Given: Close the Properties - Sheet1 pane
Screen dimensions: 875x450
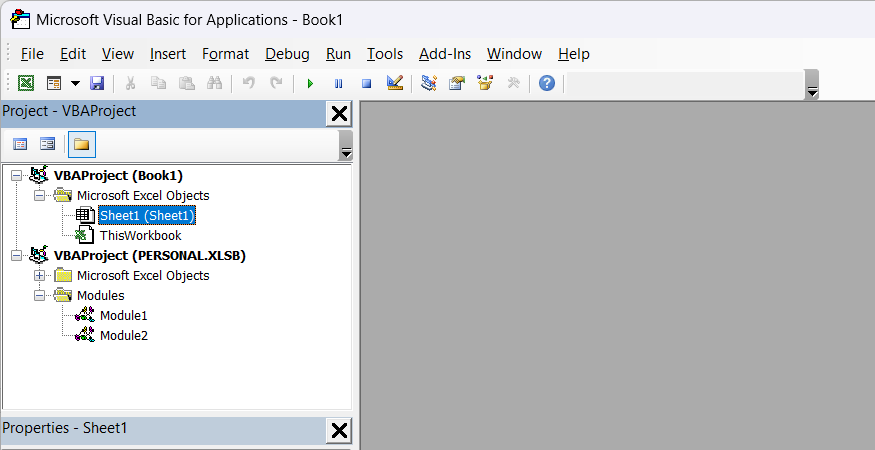Looking at the screenshot, I should coord(339,431).
